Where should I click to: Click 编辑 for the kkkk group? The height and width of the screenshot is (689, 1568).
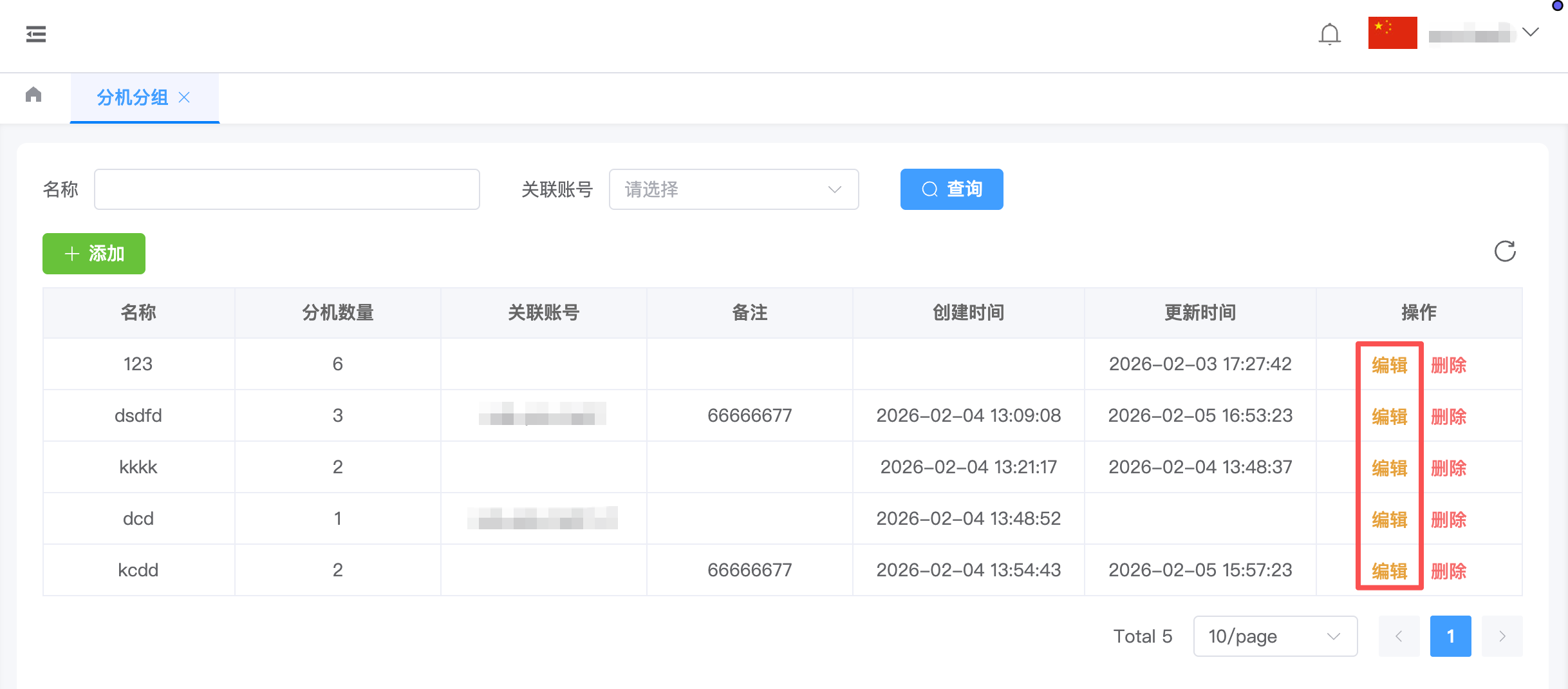1389,468
